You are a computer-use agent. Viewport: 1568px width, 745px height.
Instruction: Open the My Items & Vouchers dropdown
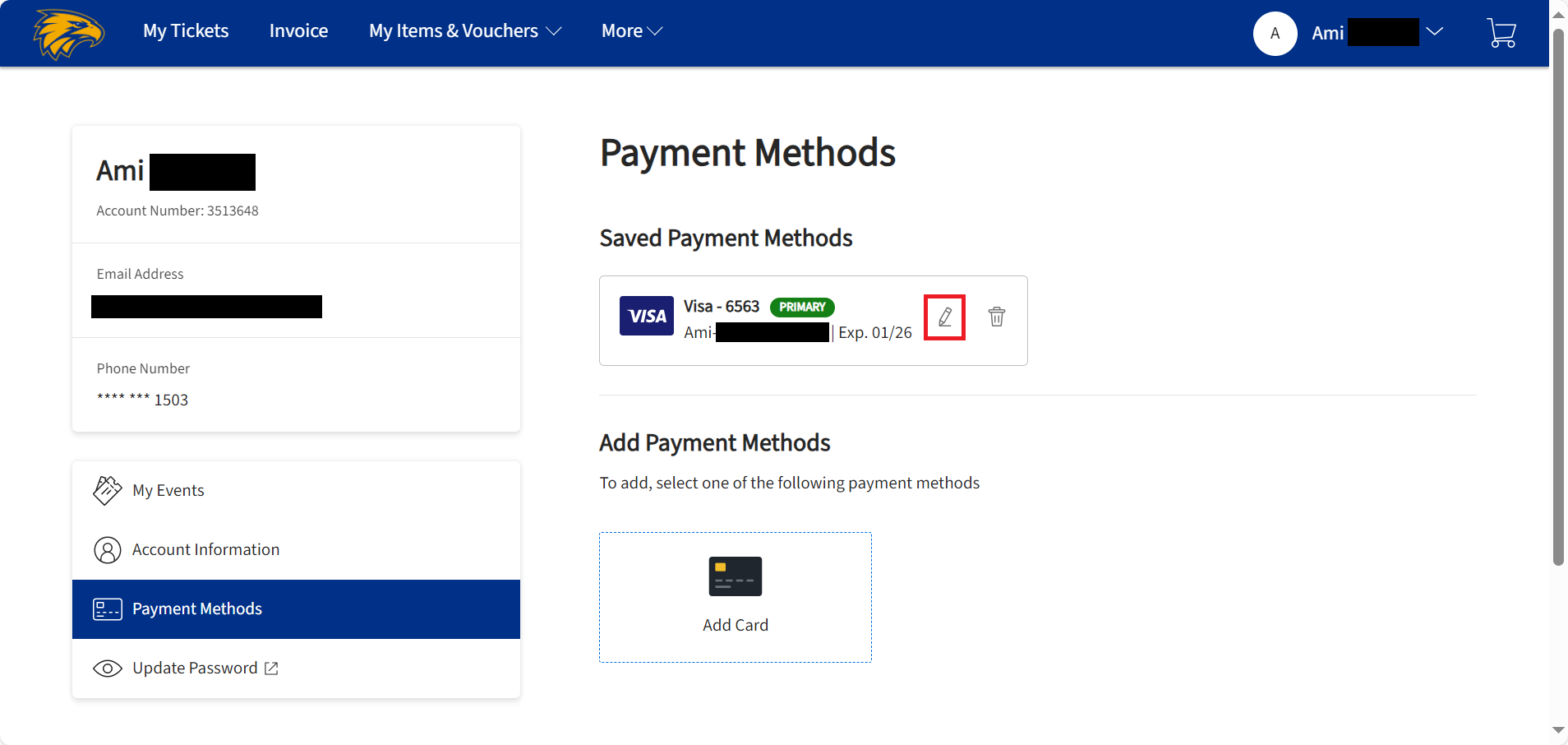pos(464,31)
